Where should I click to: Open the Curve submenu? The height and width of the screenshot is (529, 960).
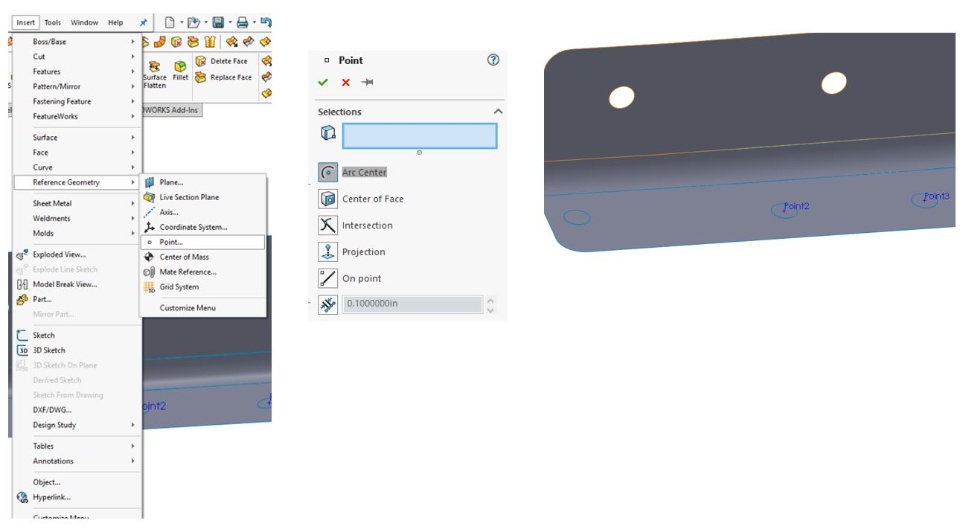point(77,167)
